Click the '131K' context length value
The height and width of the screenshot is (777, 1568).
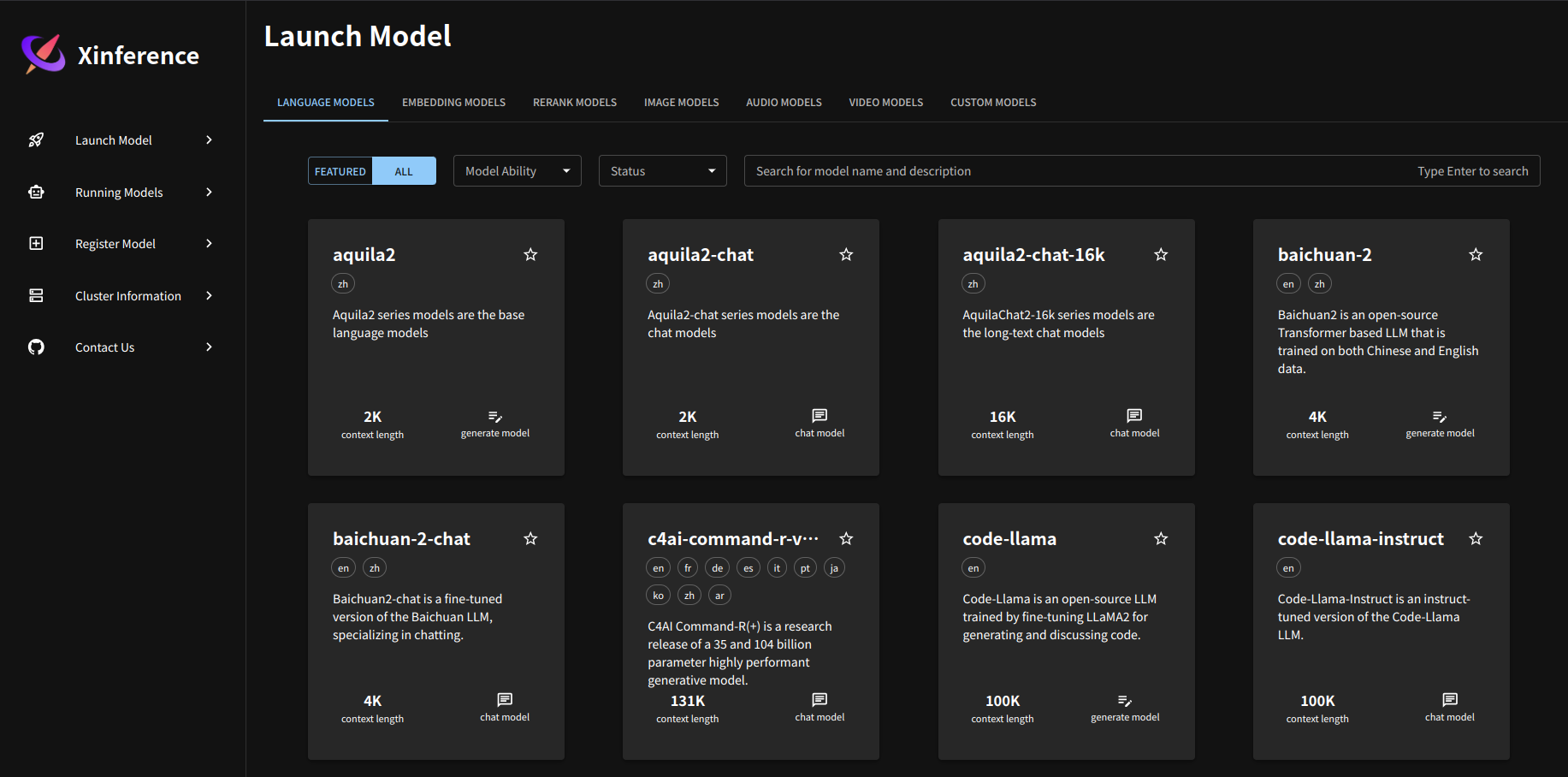pos(688,701)
